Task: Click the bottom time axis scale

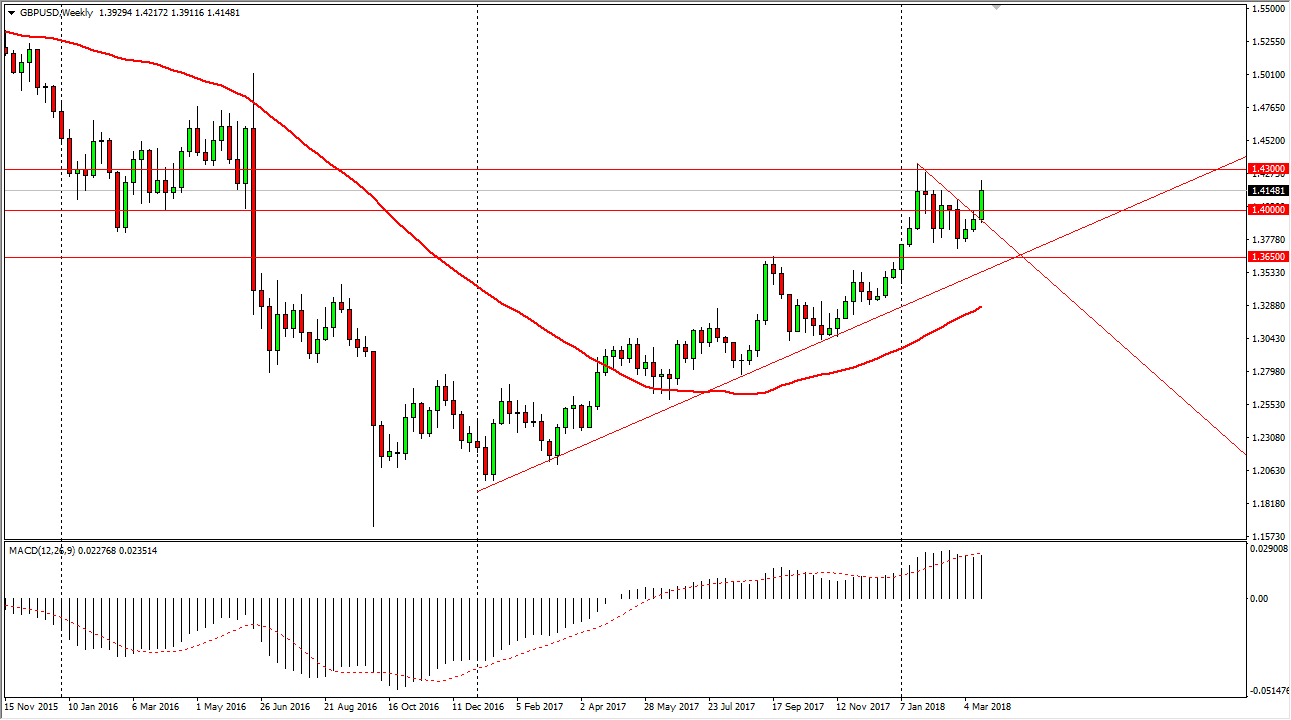Action: [600, 706]
